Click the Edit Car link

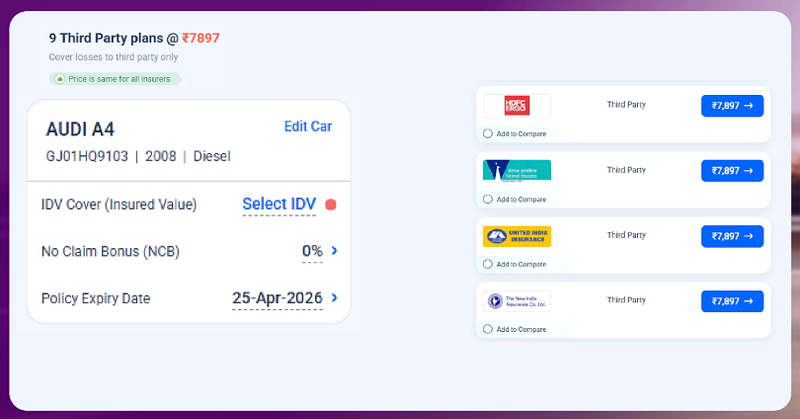[308, 126]
